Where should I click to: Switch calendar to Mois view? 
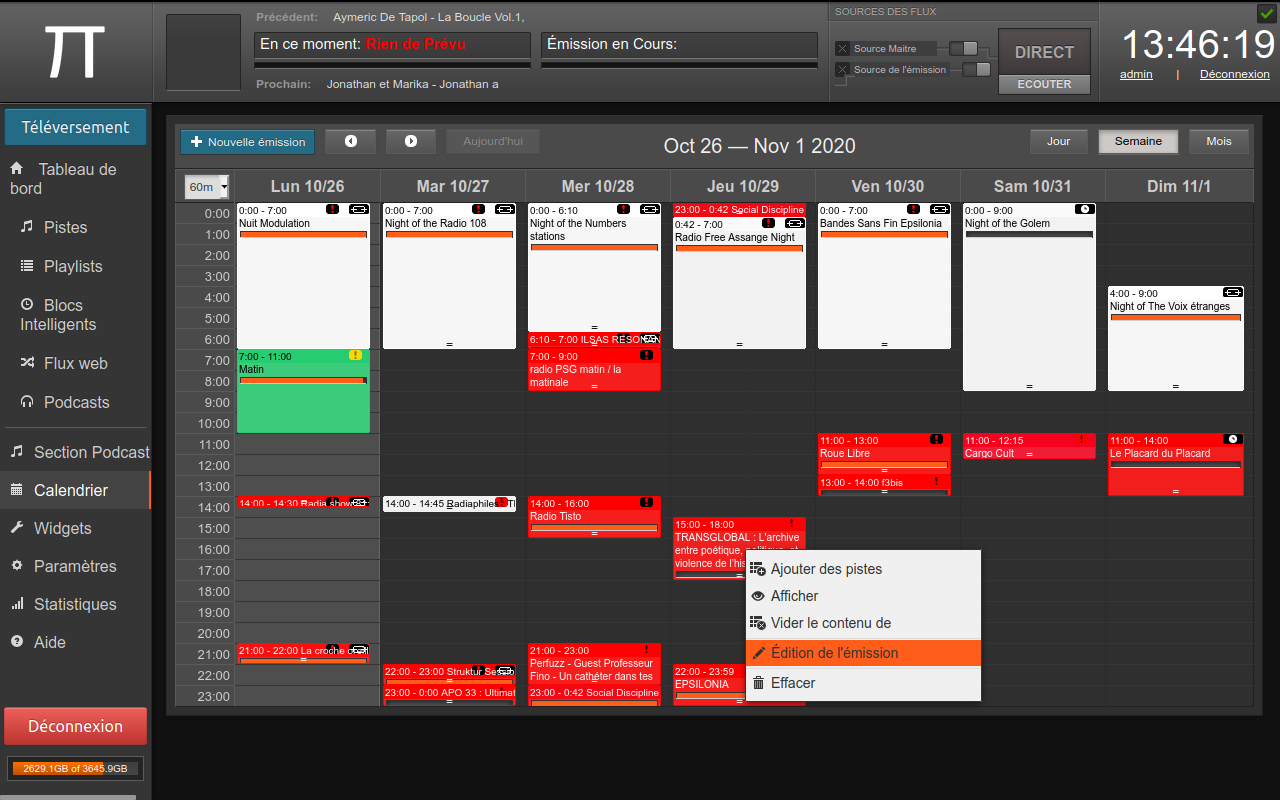(1218, 141)
